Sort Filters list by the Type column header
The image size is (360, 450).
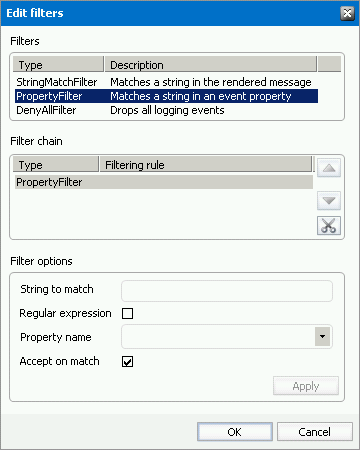58,64
